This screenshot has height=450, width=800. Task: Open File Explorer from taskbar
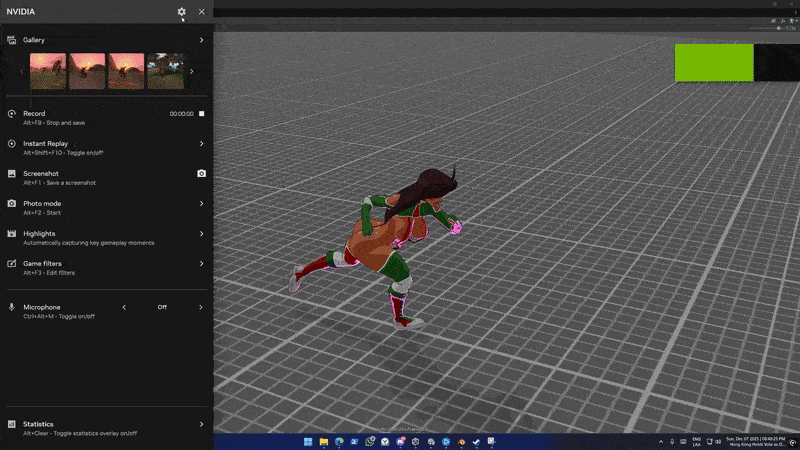[x=323, y=442]
